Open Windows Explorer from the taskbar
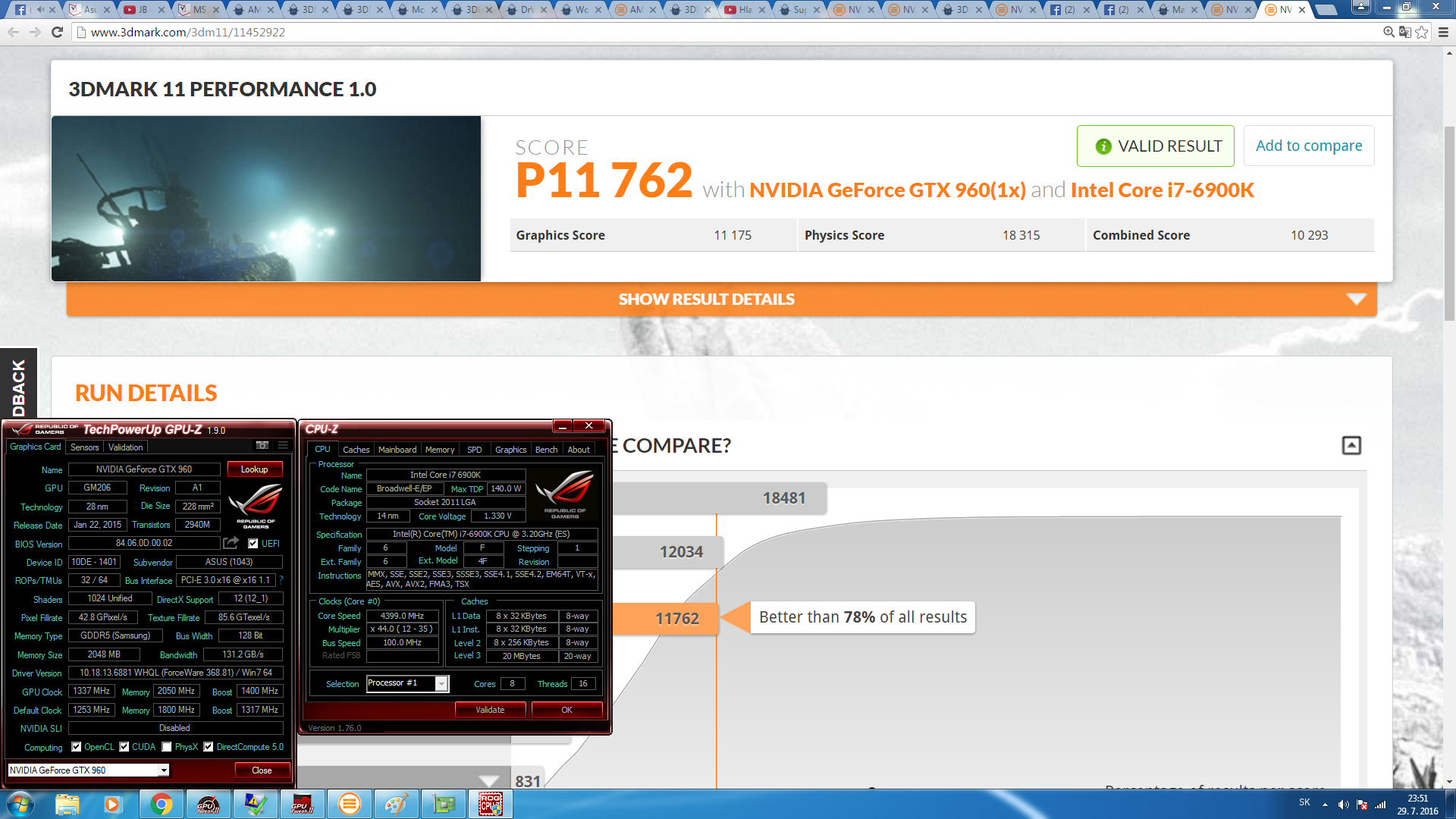The width and height of the screenshot is (1456, 819). click(67, 804)
